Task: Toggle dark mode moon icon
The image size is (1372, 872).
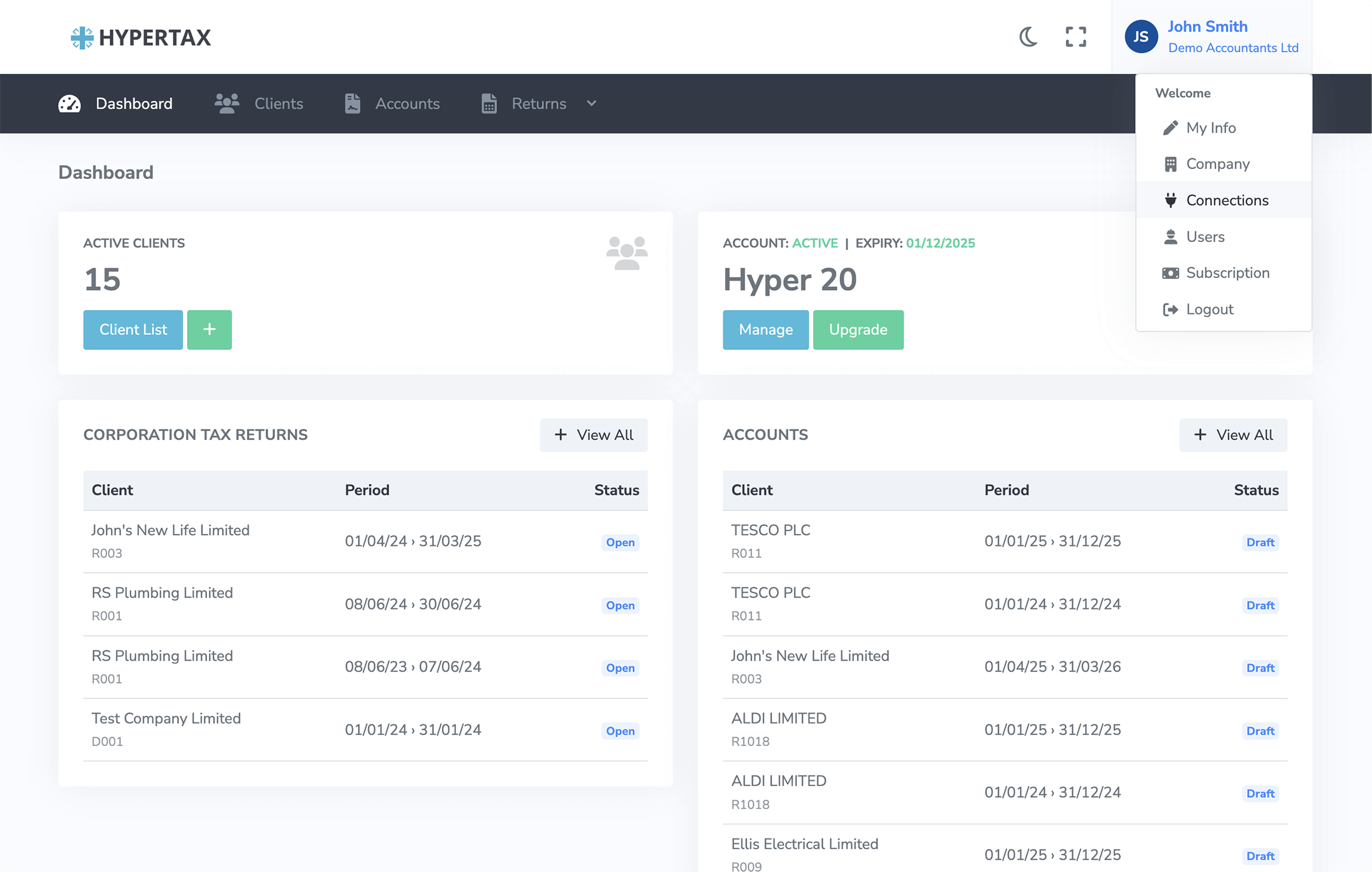Action: 1028,37
